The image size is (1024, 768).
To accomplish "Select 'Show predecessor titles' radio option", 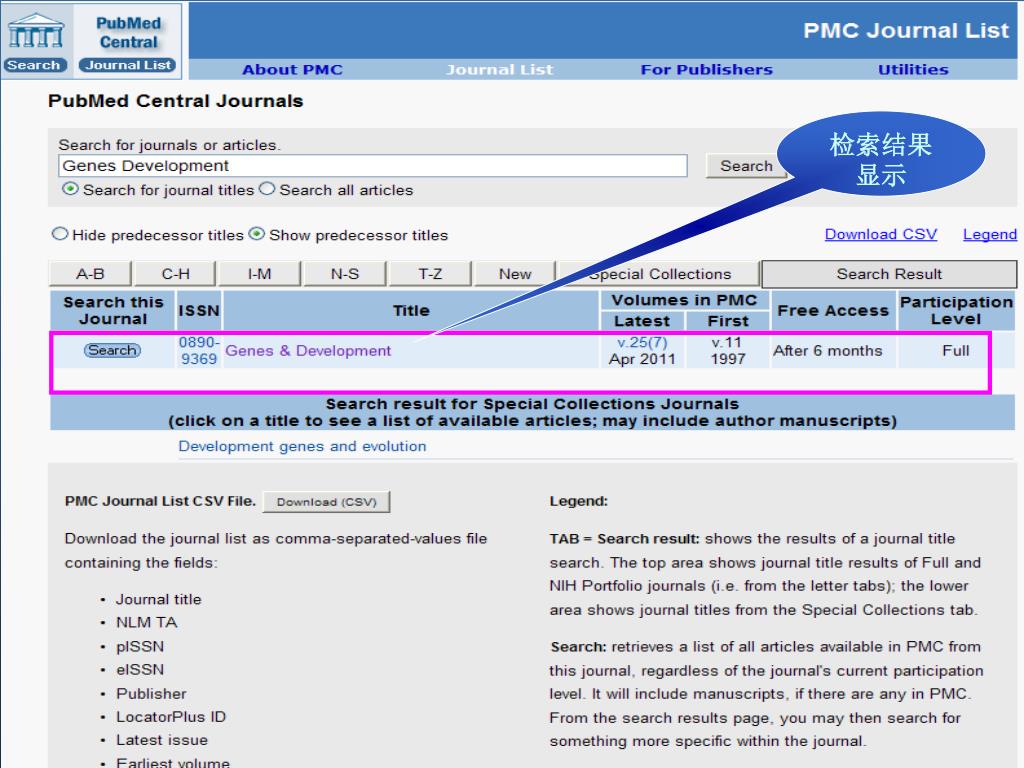I will click(x=257, y=234).
